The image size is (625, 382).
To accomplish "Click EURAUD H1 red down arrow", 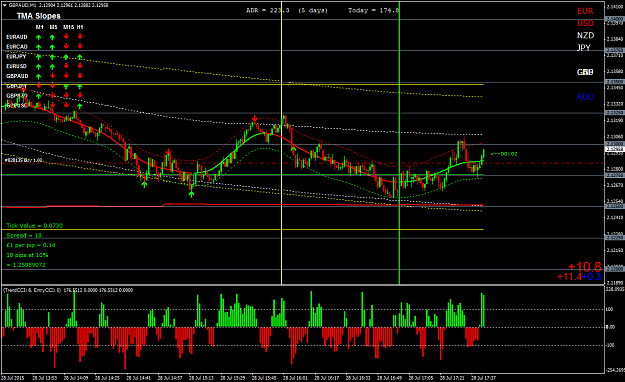I will pos(80,37).
